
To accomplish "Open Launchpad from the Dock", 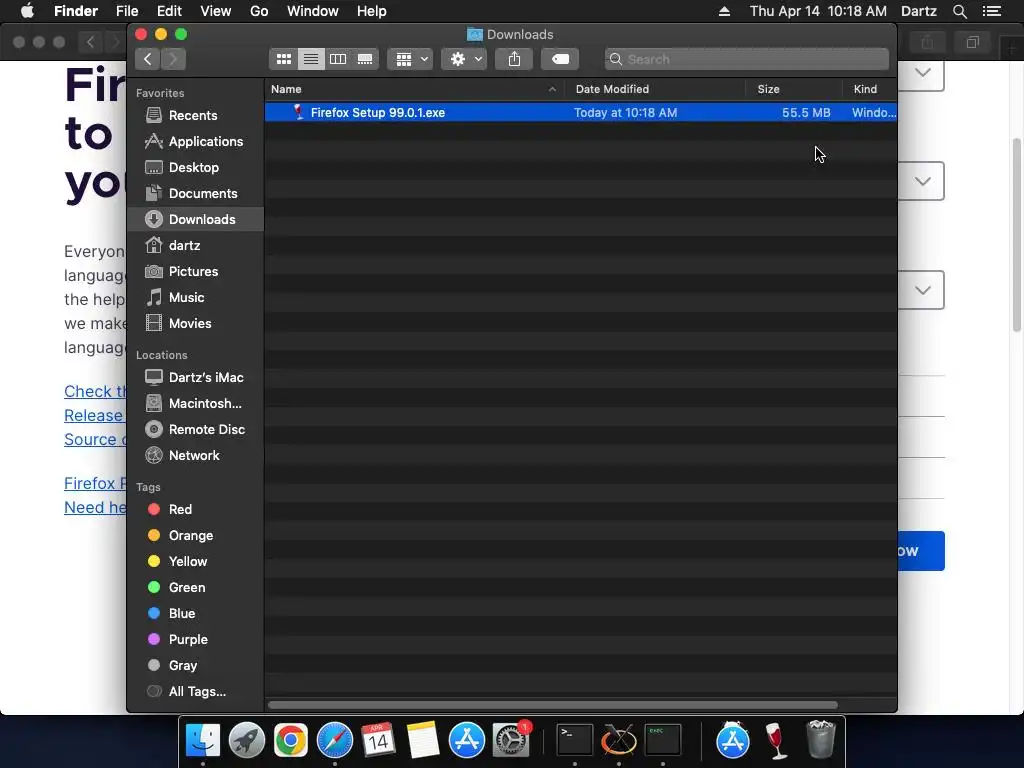I will coord(247,740).
